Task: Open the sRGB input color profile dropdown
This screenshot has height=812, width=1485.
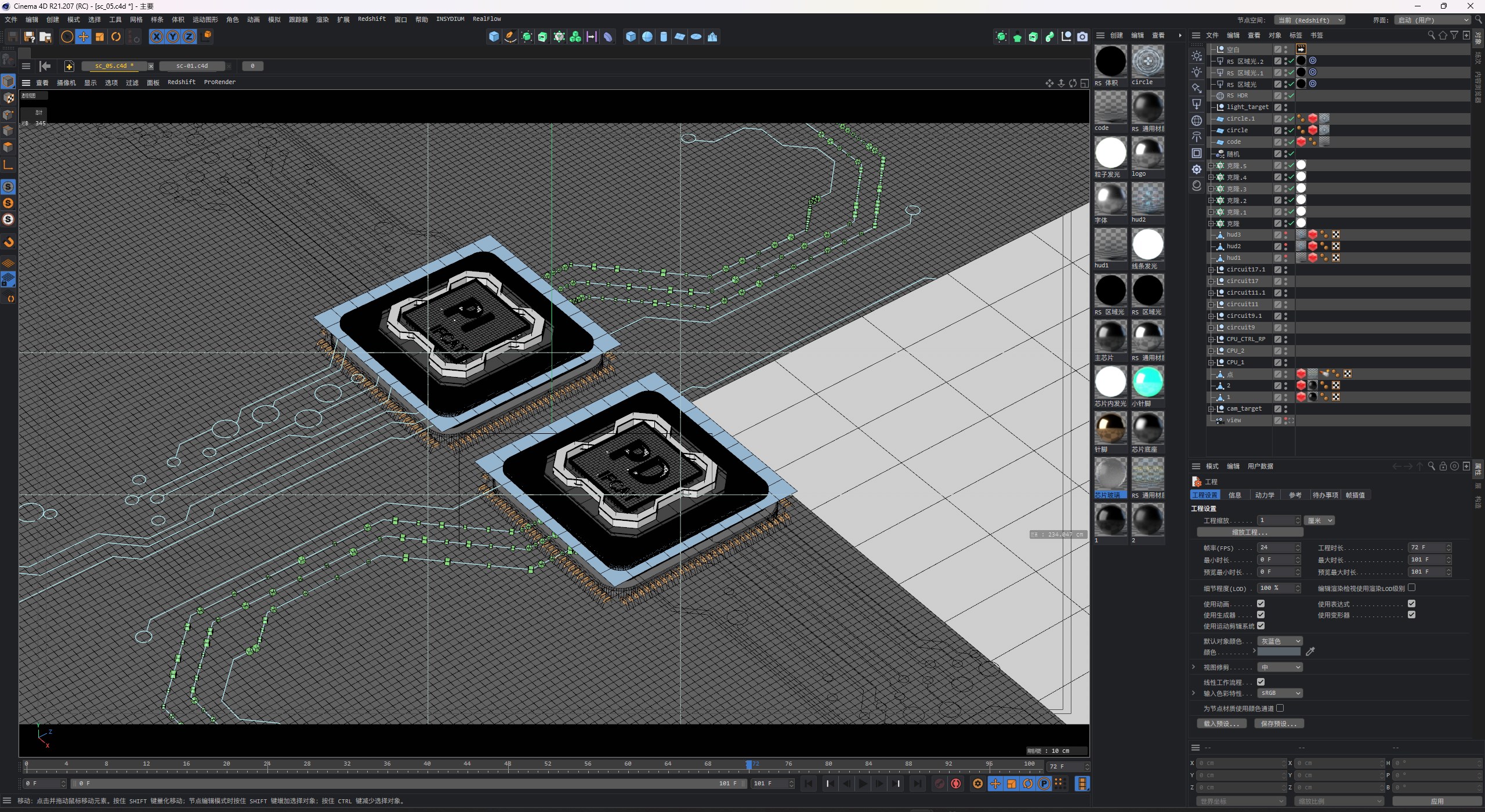Action: (x=1280, y=693)
